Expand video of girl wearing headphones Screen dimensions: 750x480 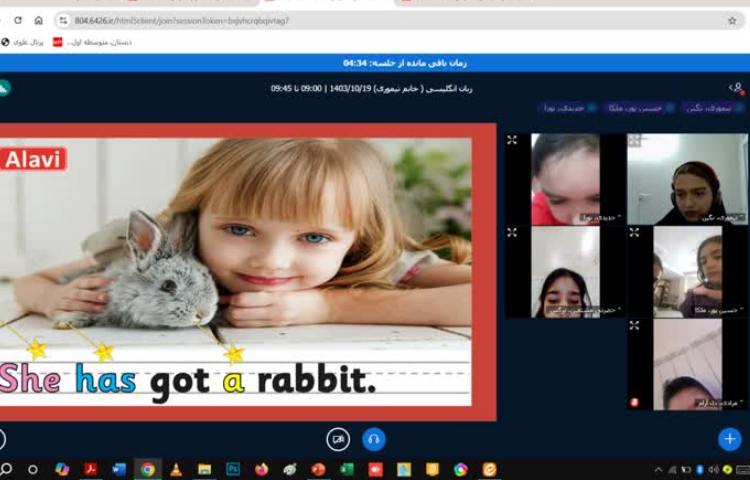click(x=634, y=140)
